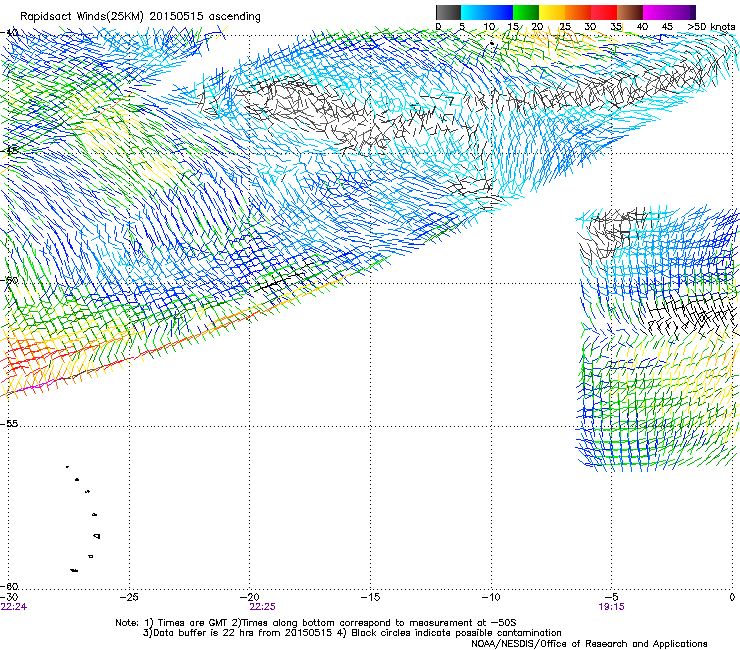Click the note about Data buffer is 22 hrs
The width and height of the screenshot is (740, 650).
click(352, 633)
